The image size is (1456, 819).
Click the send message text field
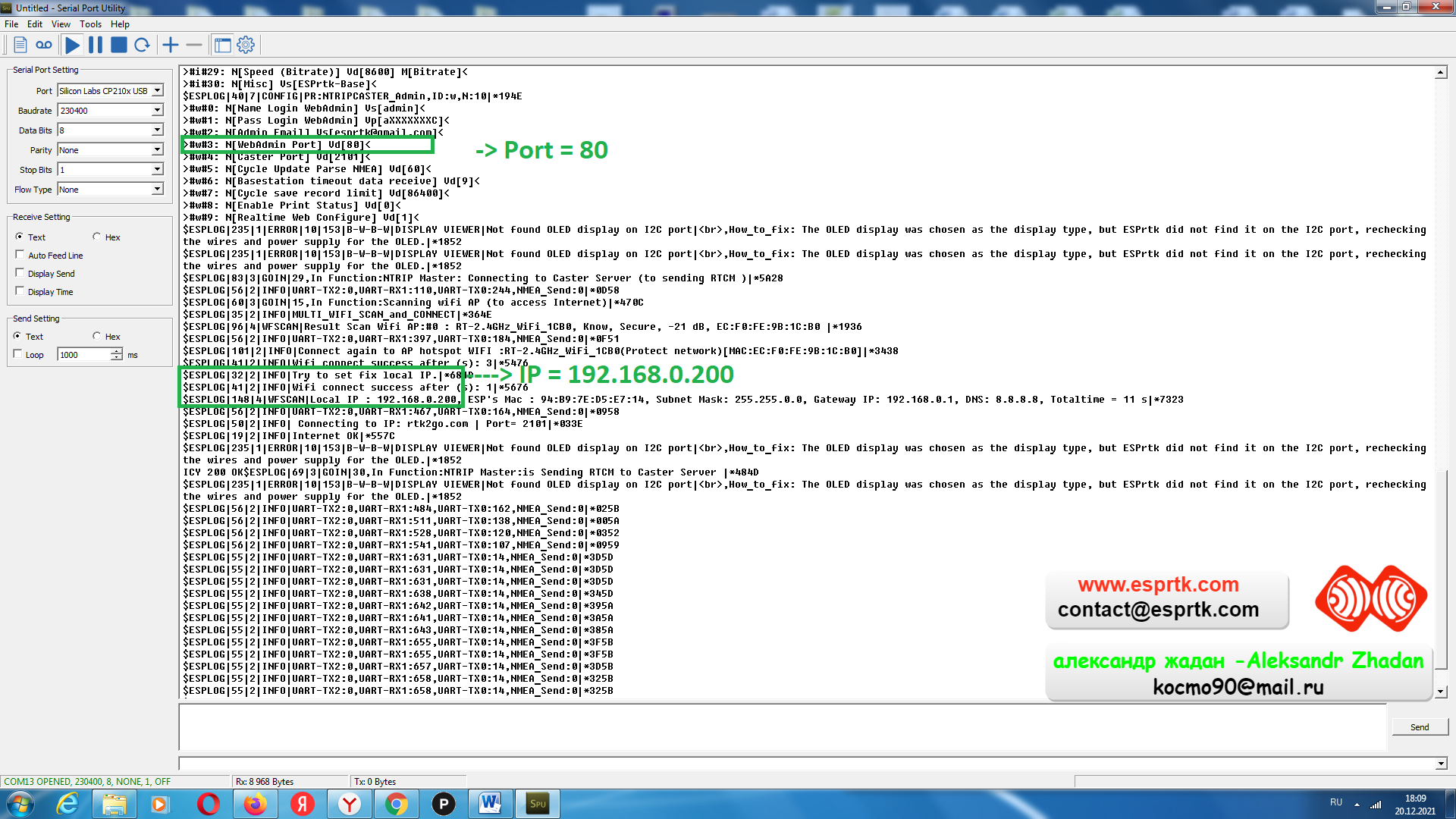(781, 726)
